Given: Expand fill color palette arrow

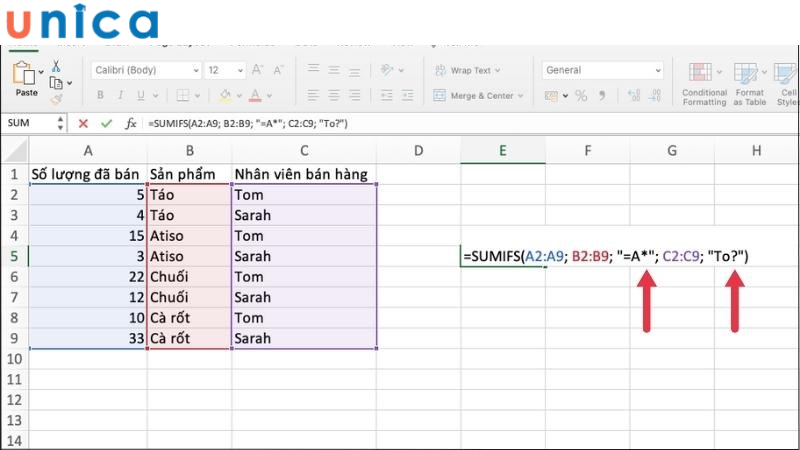Looking at the screenshot, I should pos(239,96).
